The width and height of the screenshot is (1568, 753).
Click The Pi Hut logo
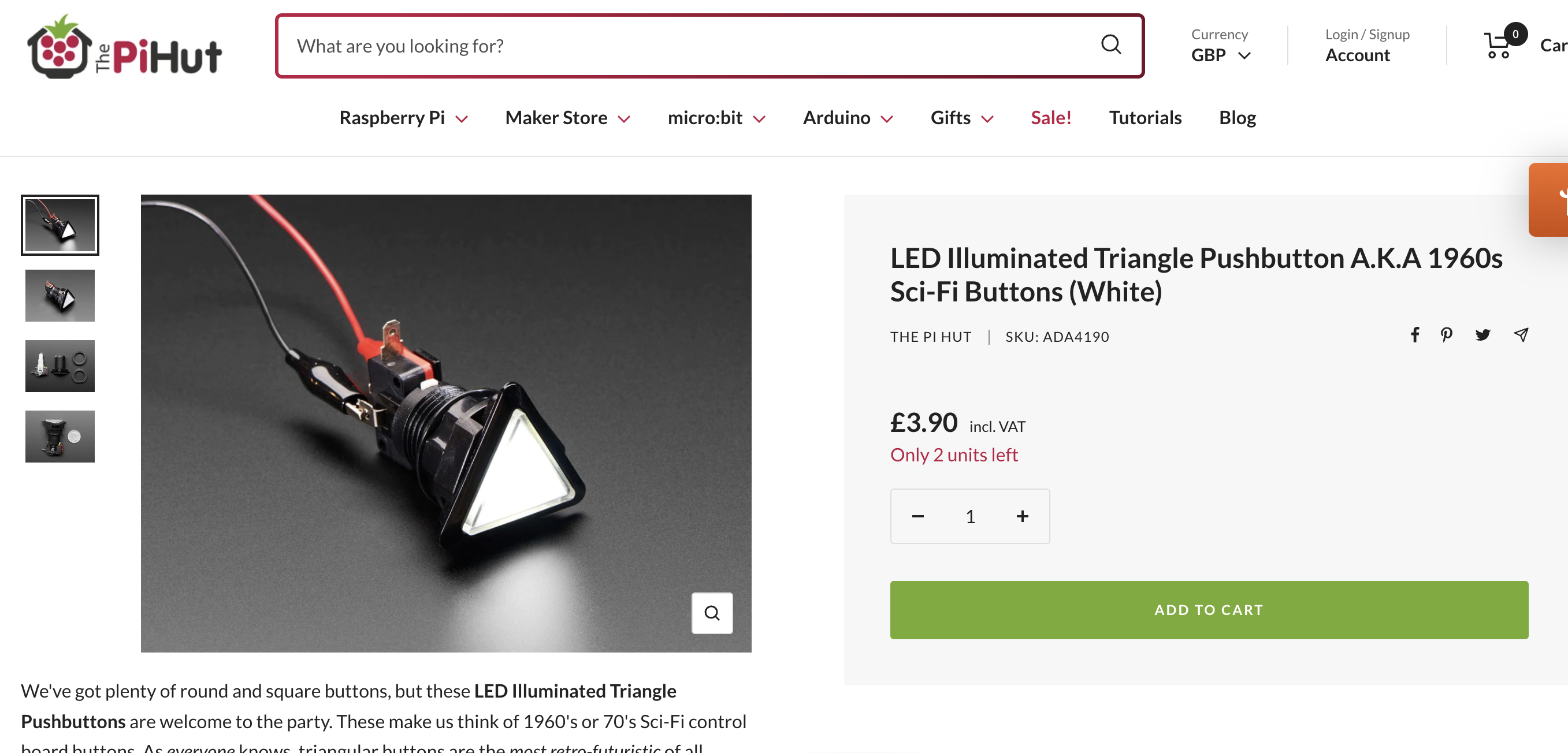pyautogui.click(x=125, y=46)
